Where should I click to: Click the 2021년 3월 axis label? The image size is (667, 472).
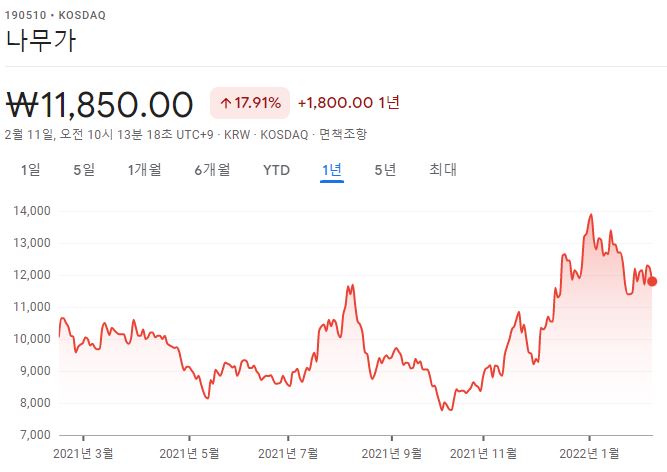point(83,453)
